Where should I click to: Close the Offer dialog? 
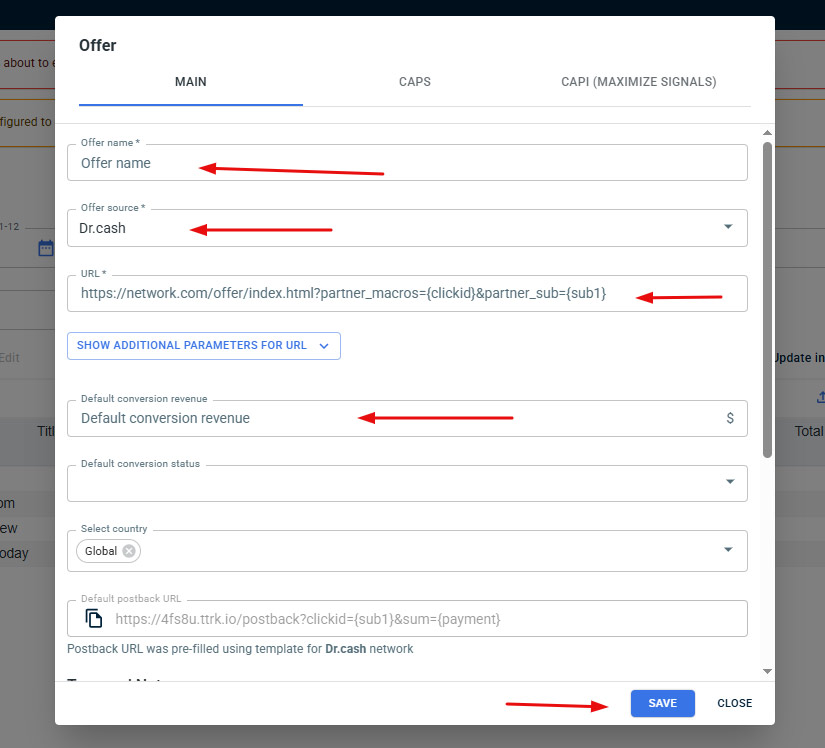735,703
